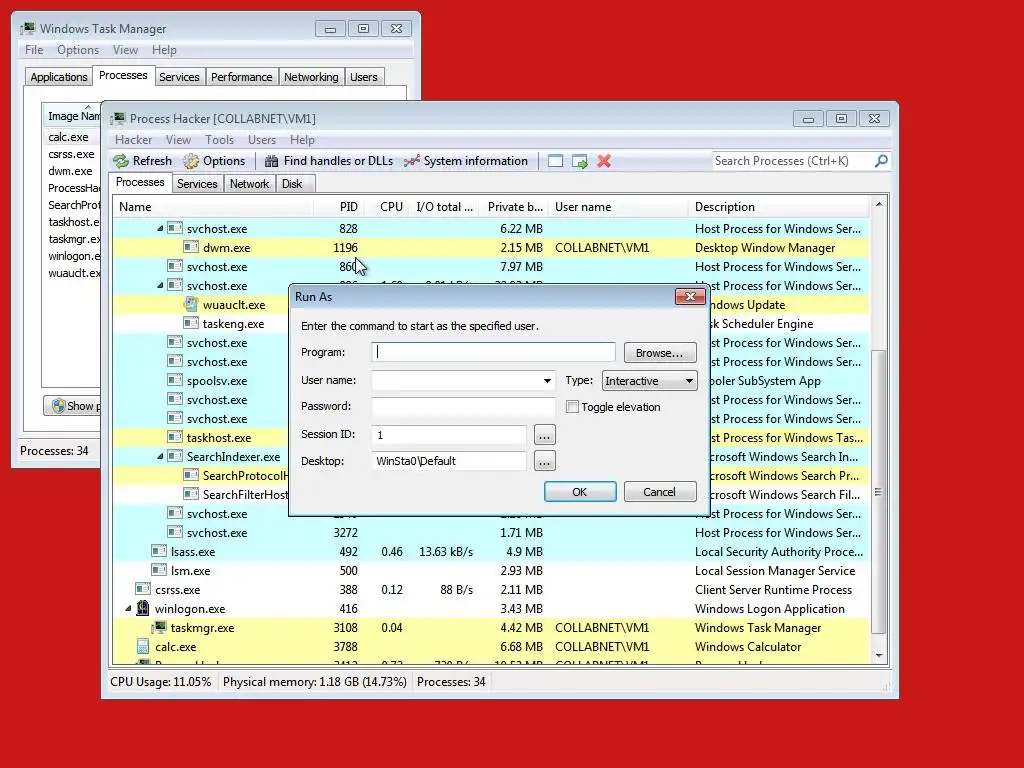The height and width of the screenshot is (768, 1024).
Task: Click the Password input field
Action: (x=463, y=406)
